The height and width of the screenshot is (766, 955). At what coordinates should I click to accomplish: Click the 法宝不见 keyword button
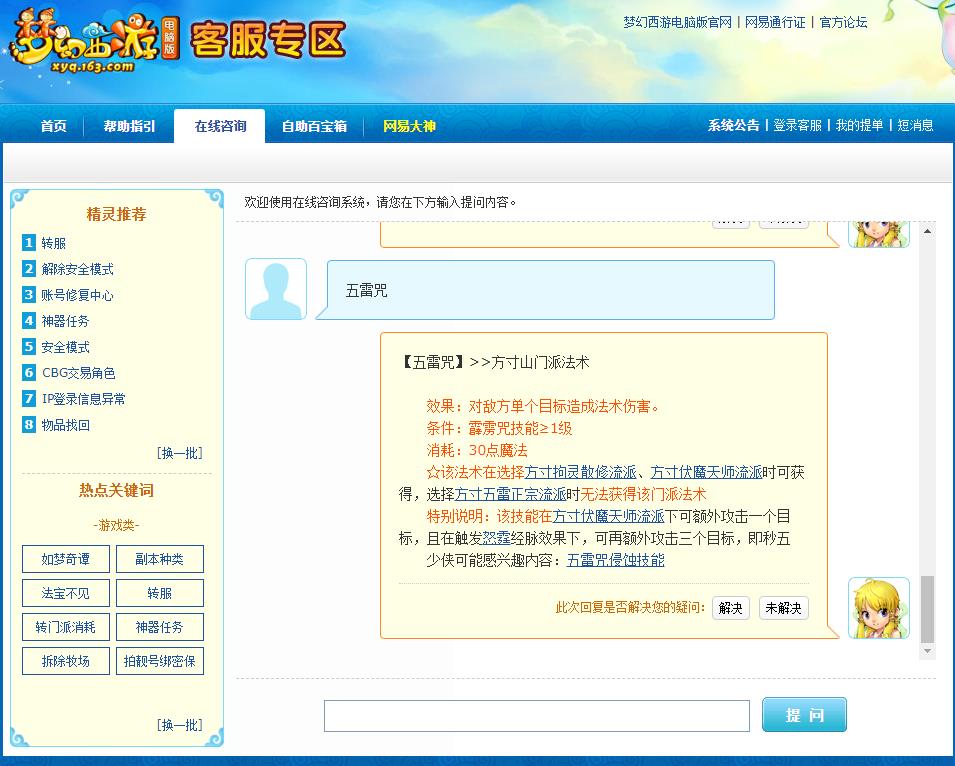pyautogui.click(x=66, y=593)
